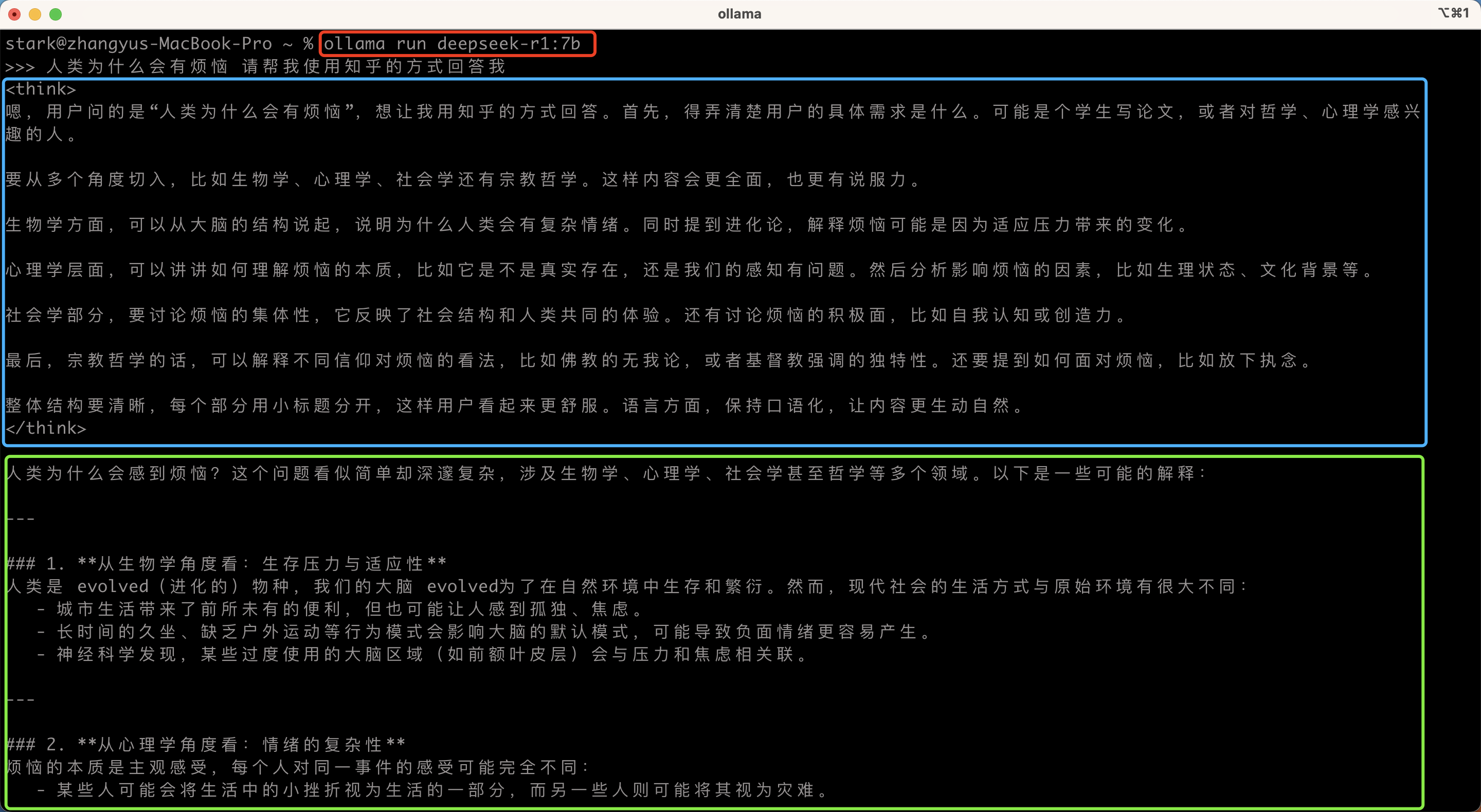Screen dimensions: 1481x812
Task: Click the line starting '社会学部分'
Action: 566,315
